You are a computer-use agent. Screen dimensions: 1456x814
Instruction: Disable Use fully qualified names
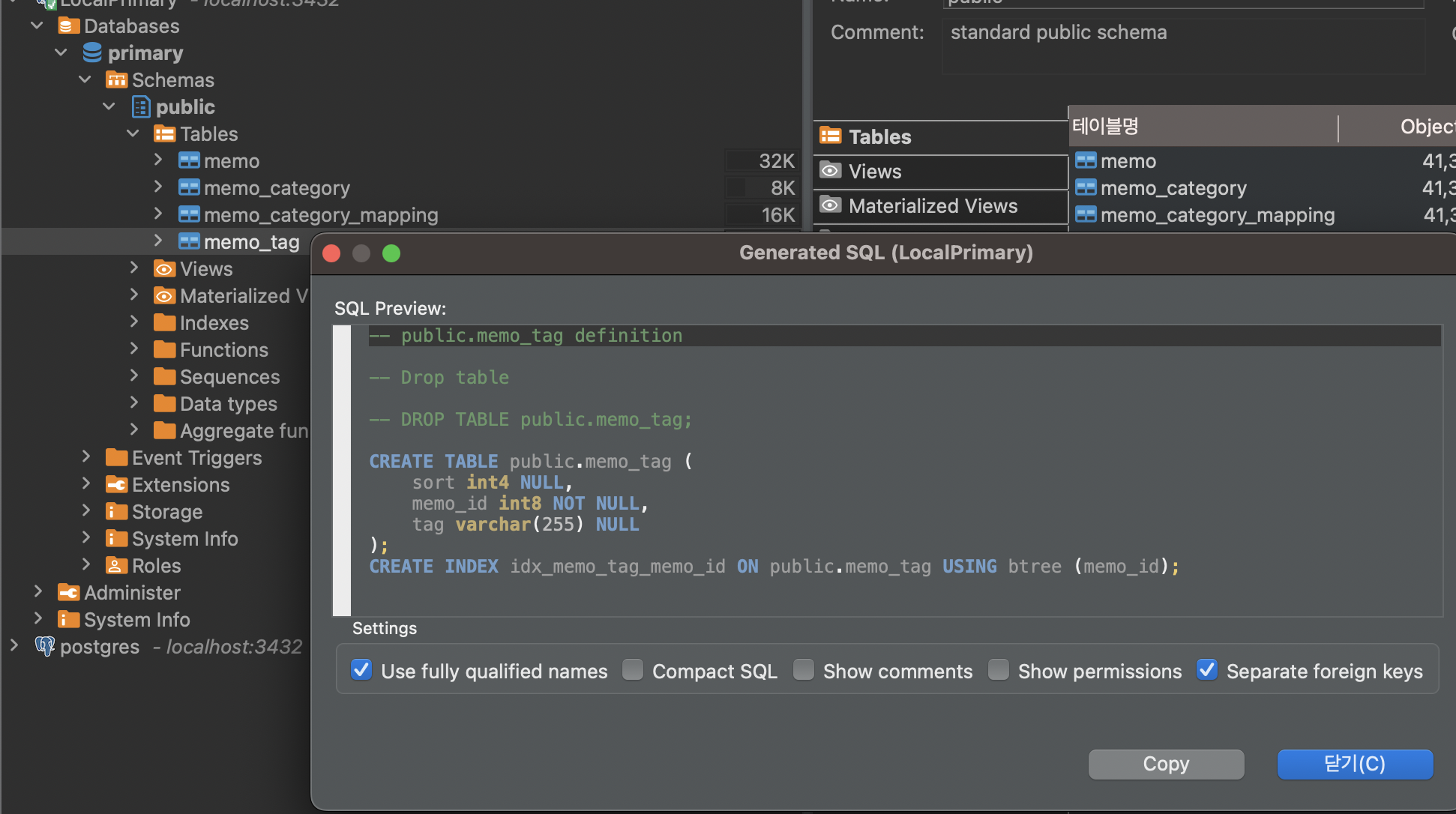(361, 670)
